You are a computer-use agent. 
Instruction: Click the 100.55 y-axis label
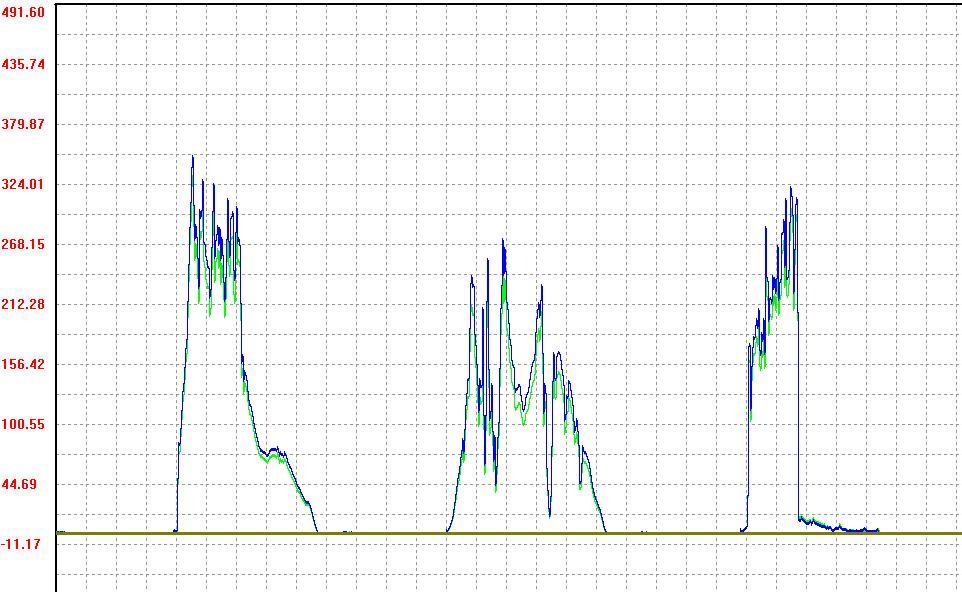coord(23,424)
